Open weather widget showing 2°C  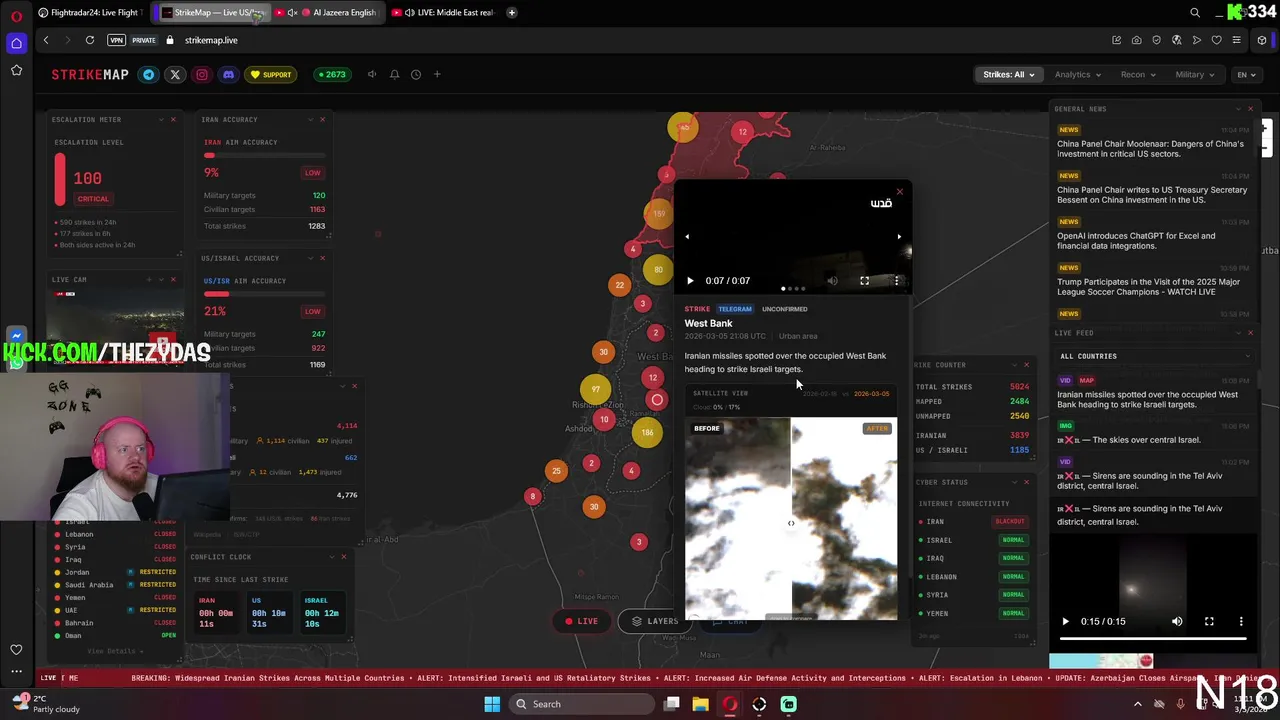point(48,704)
